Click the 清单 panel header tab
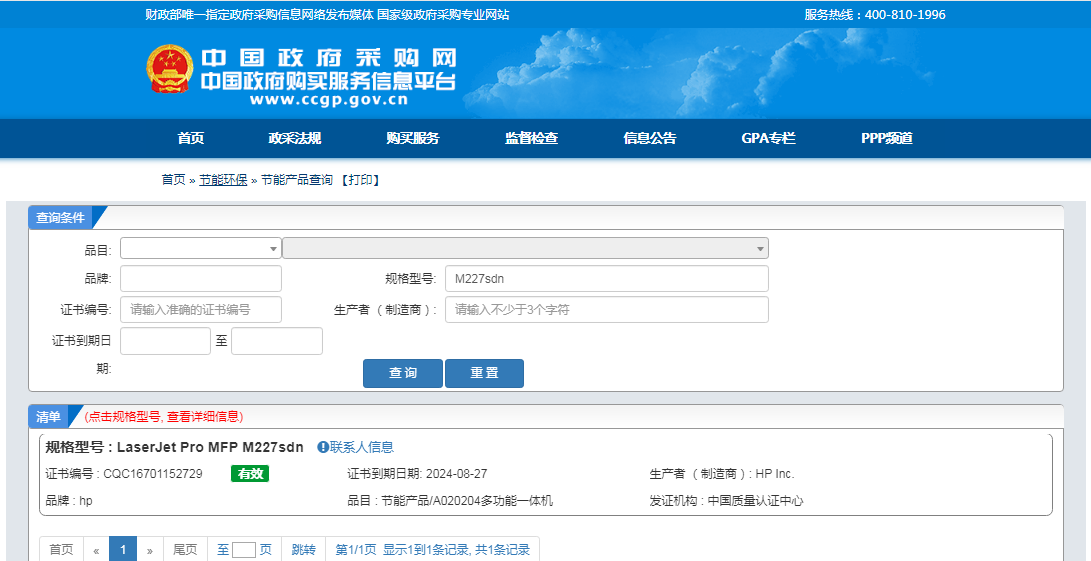 (48, 416)
